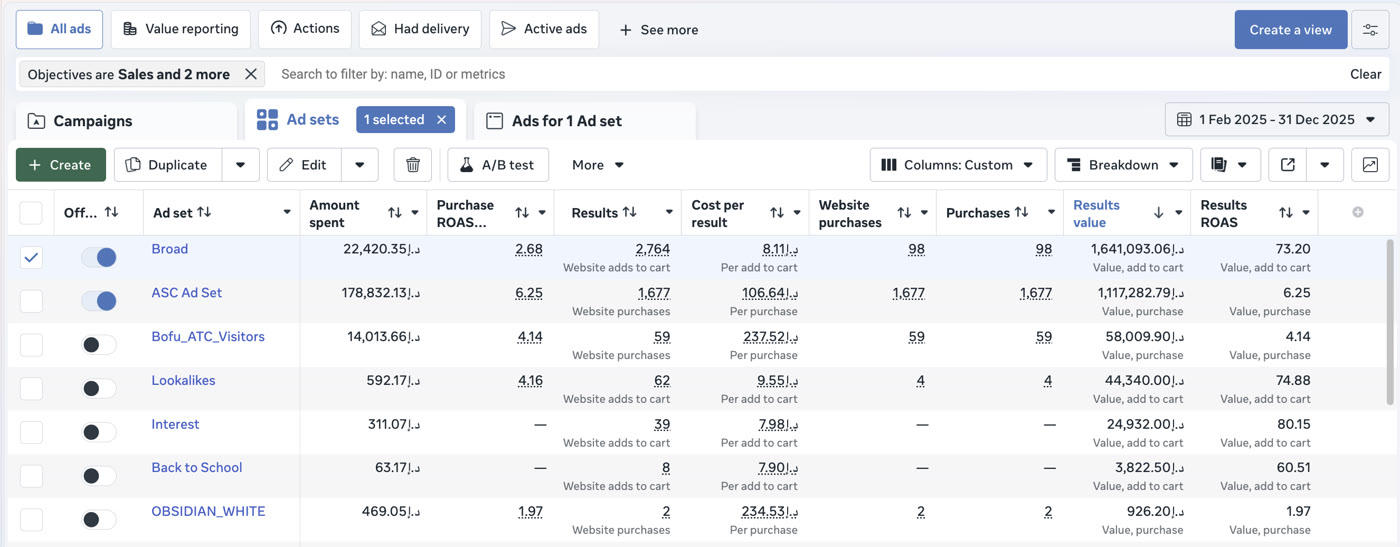1400x547 pixels.
Task: Sort by Results value descending arrow
Action: tap(1159, 213)
